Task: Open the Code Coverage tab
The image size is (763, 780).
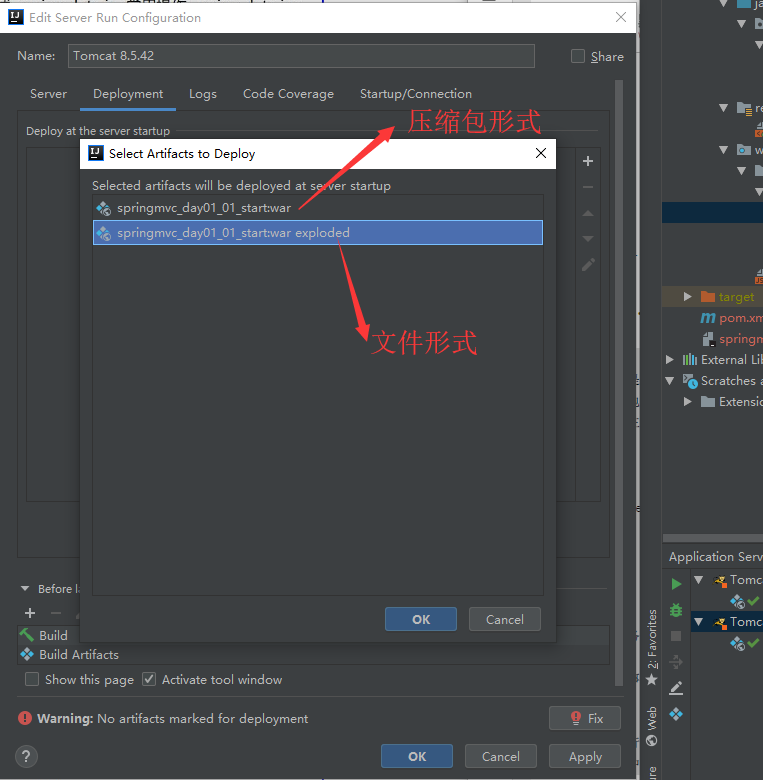Action: (288, 94)
